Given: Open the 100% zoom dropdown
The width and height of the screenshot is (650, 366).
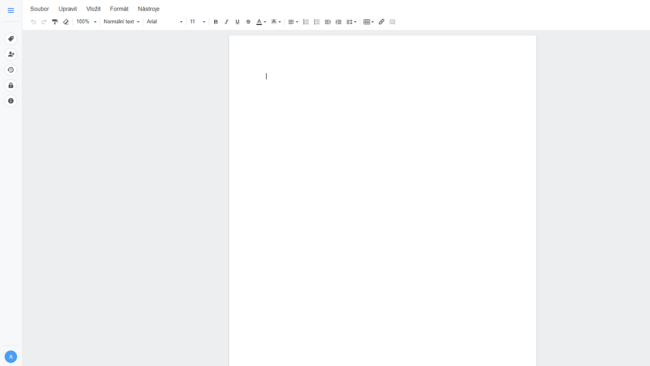Looking at the screenshot, I should coord(86,22).
